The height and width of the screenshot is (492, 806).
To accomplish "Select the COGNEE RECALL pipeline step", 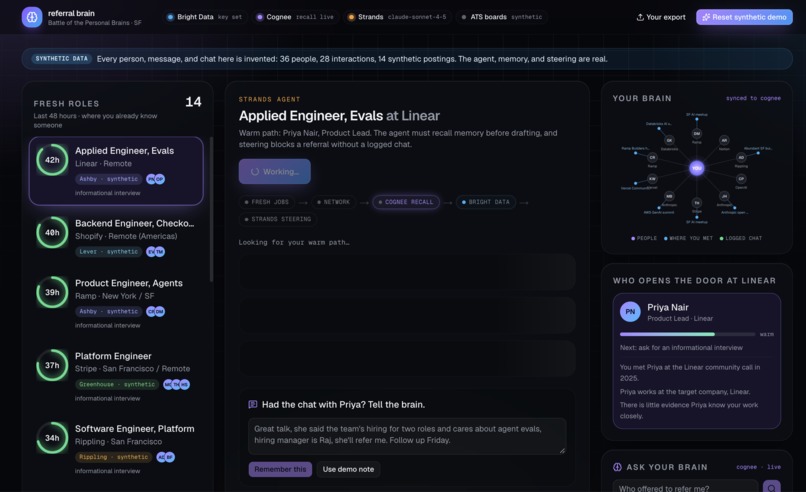I will pos(406,202).
